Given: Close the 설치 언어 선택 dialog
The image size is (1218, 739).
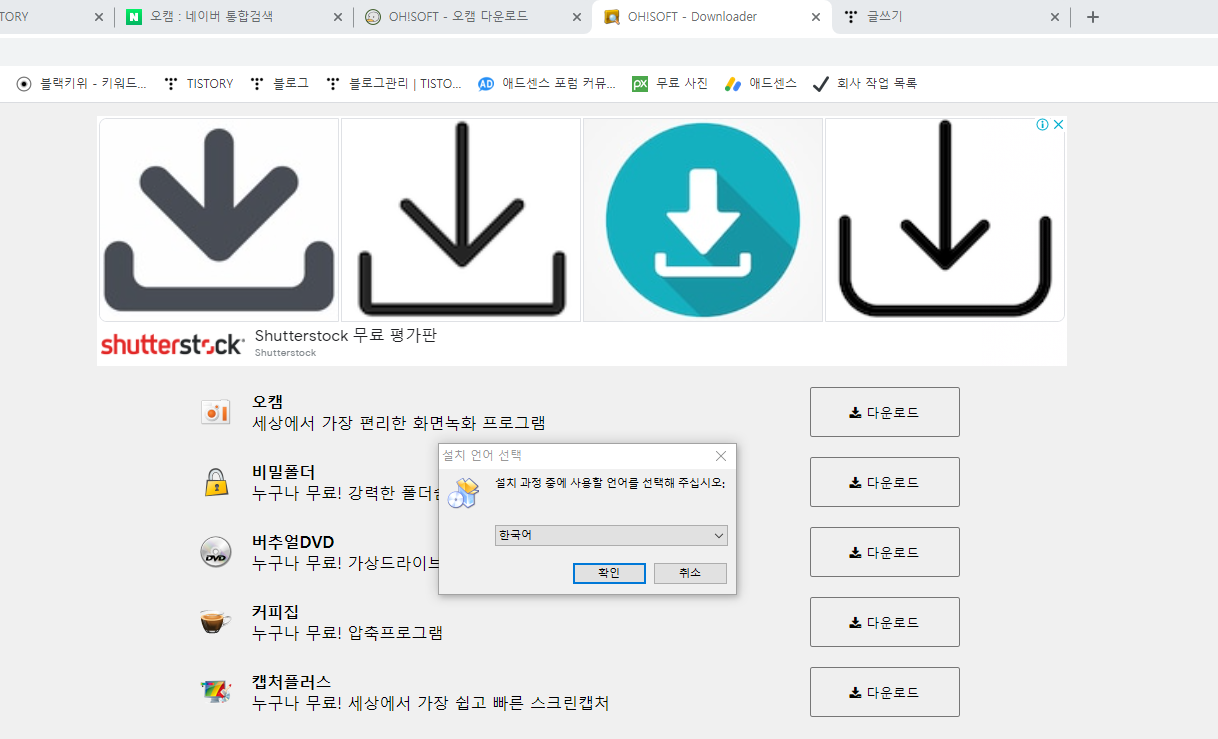Looking at the screenshot, I should [x=721, y=456].
